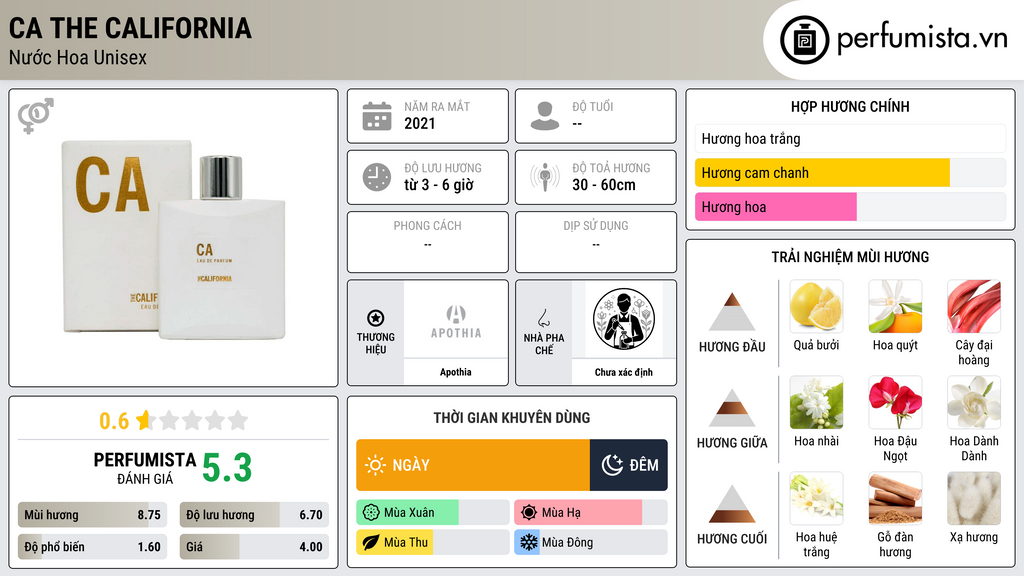Viewport: 1024px width, 576px height.
Task: Click the leaf icon for Mùa Thu
Action: pyautogui.click(x=371, y=542)
